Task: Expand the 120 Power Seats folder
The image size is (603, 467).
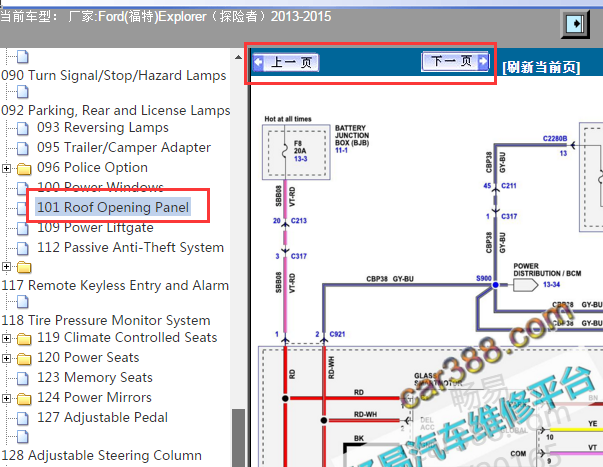Action: click(x=6, y=358)
